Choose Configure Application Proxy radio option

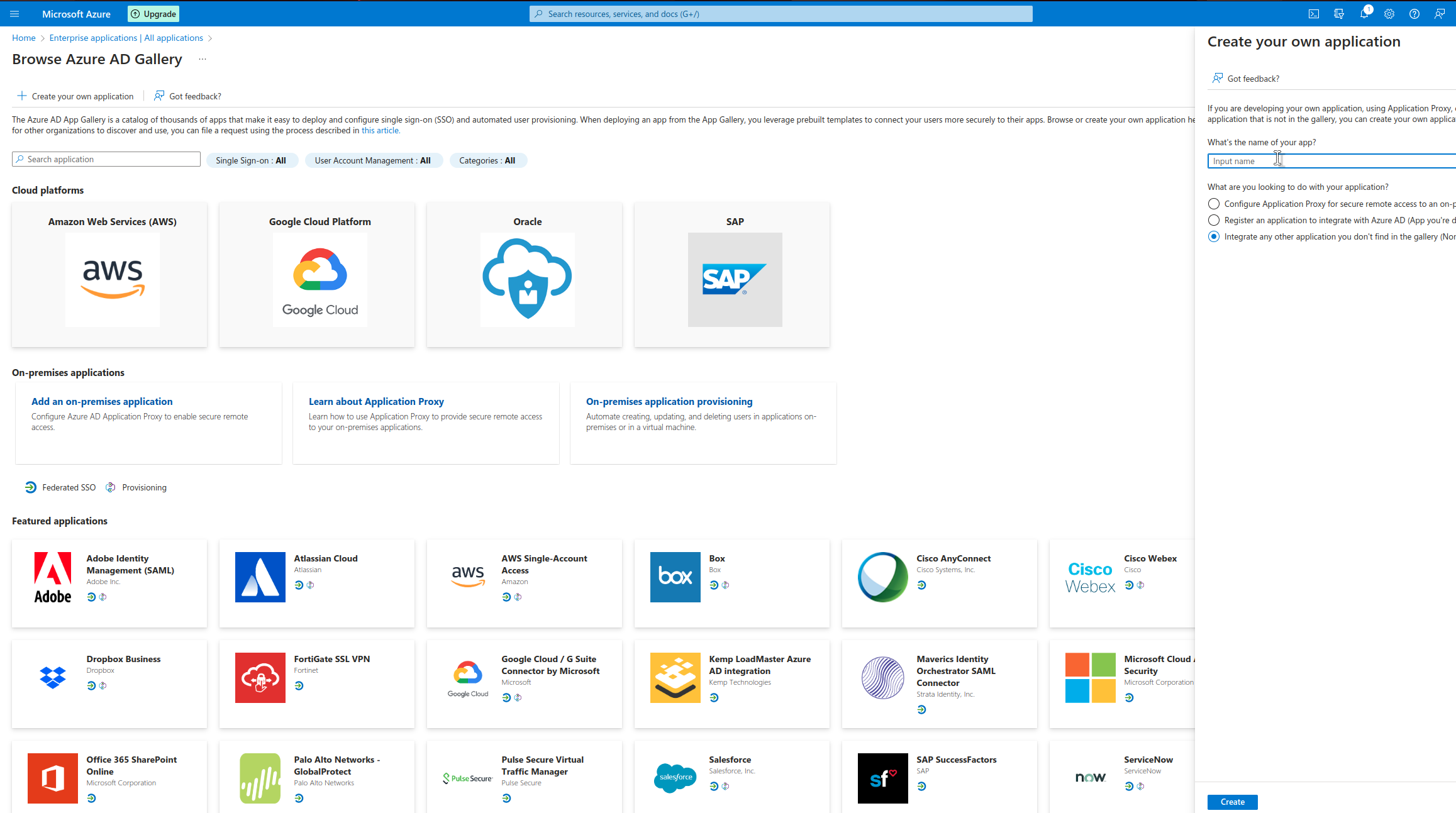(1214, 204)
